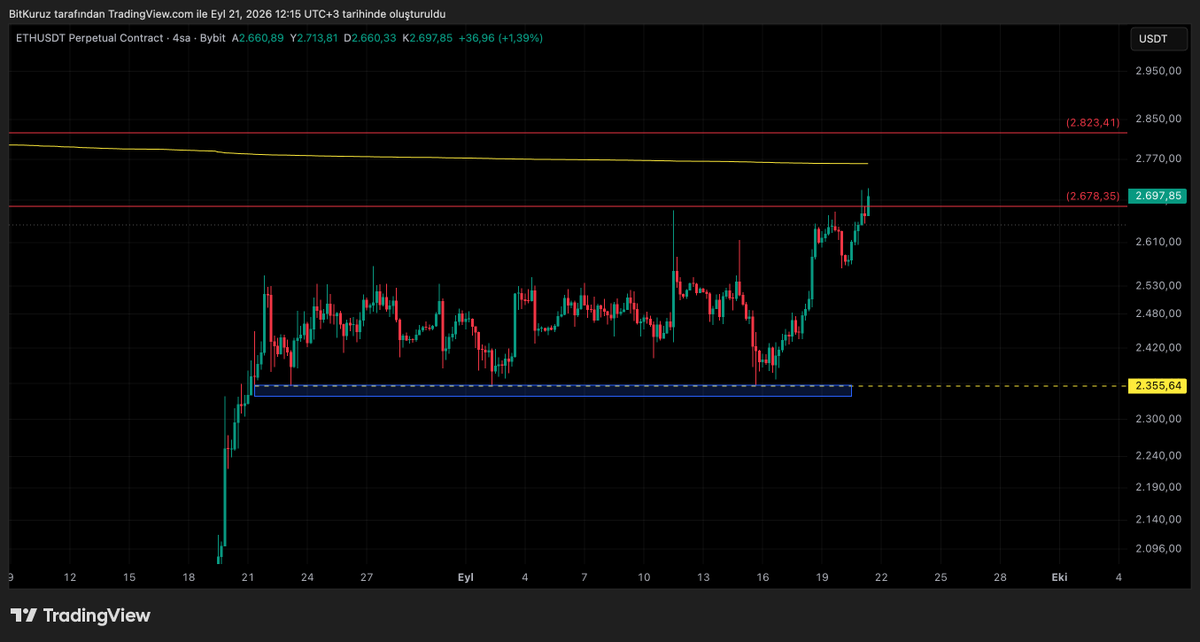
Task: Click date label 10 on time axis
Action: pos(644,578)
